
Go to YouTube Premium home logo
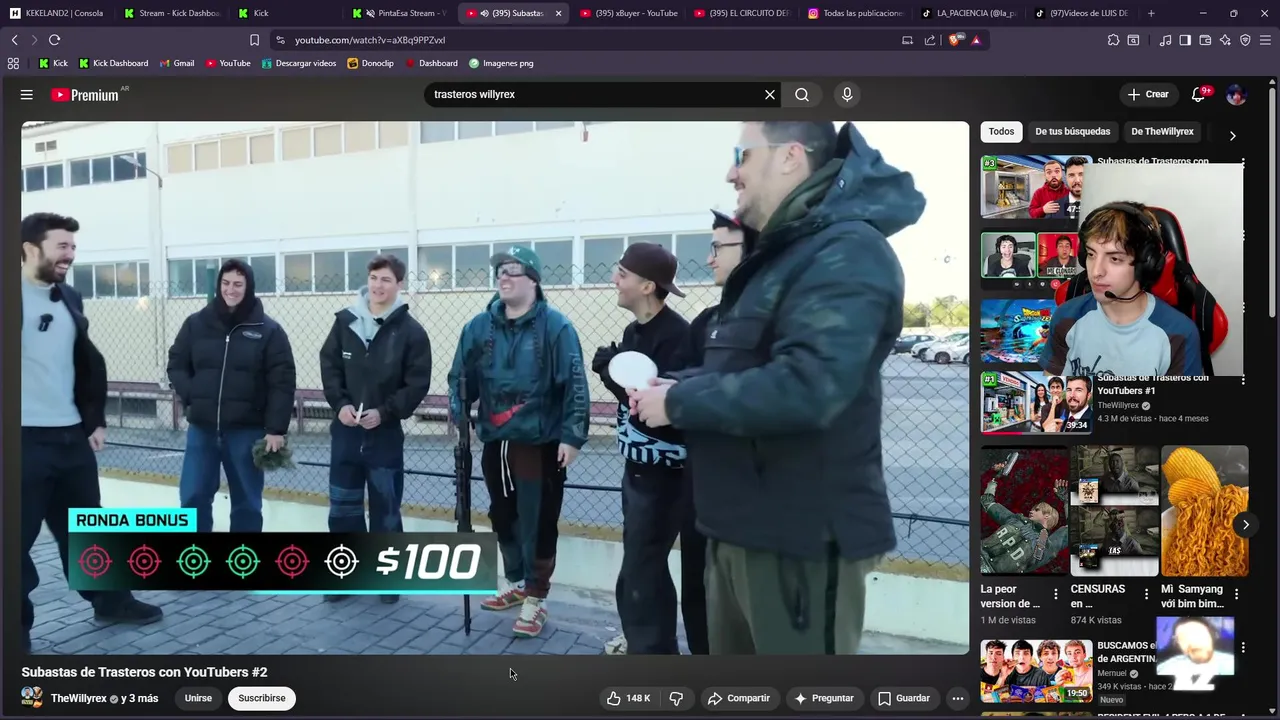[85, 95]
